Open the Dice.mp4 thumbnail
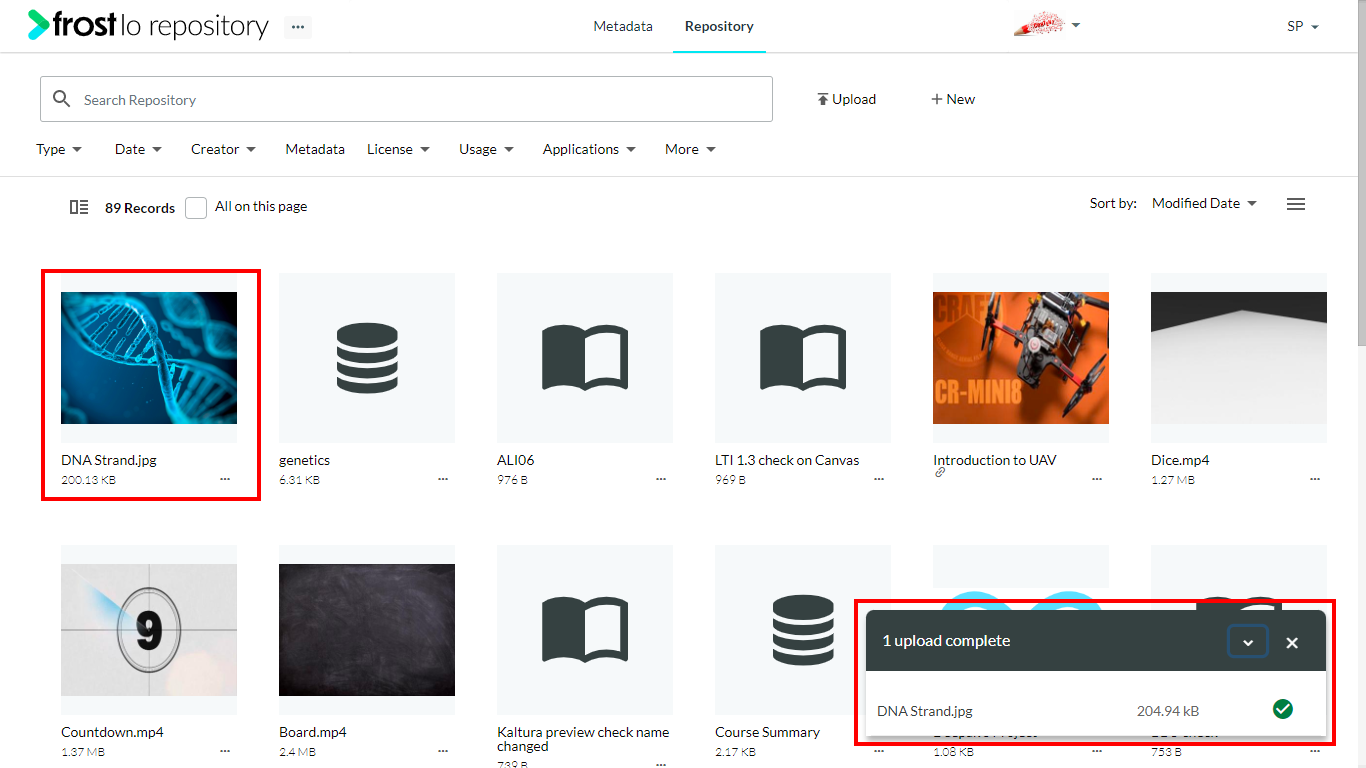The width and height of the screenshot is (1366, 768). [x=1239, y=358]
